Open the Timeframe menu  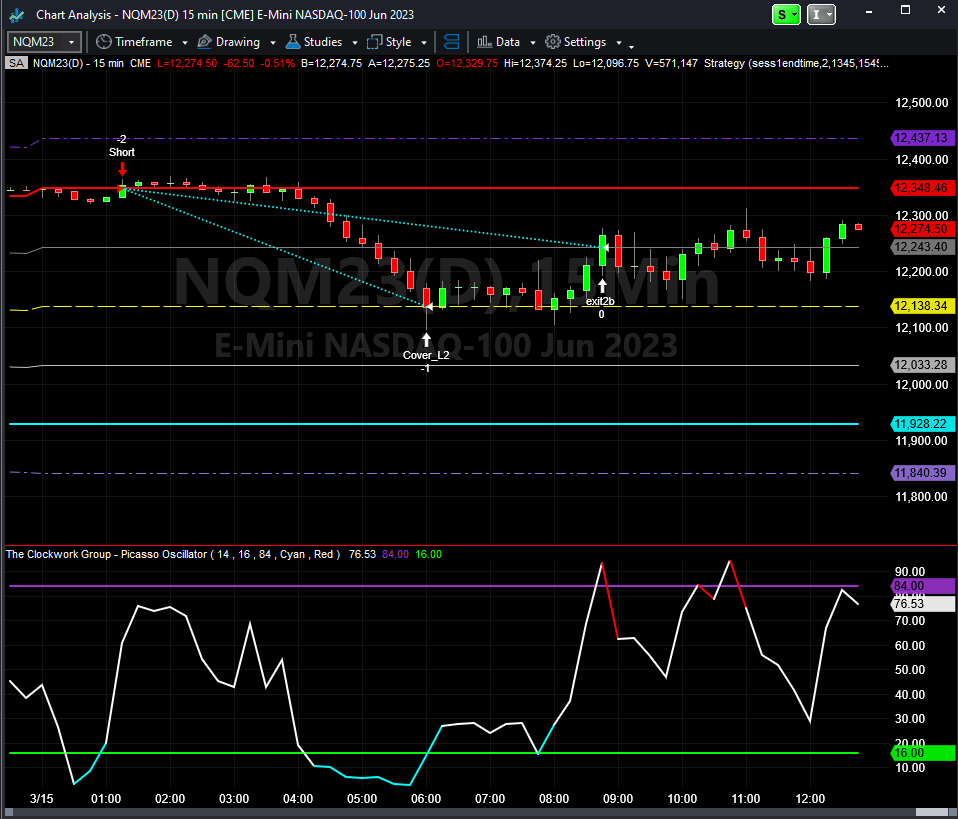142,42
